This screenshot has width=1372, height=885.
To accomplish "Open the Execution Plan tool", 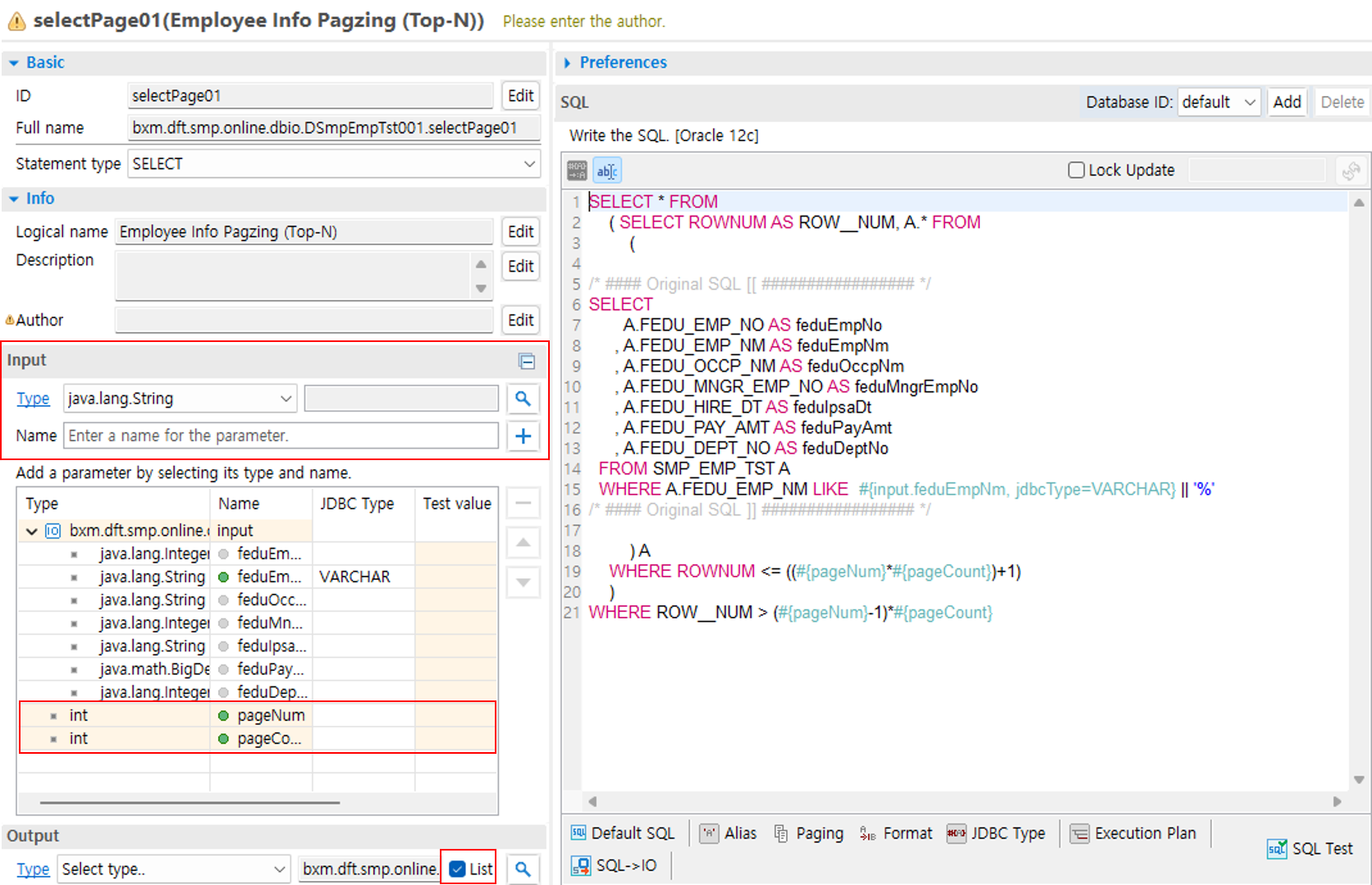I will click(x=1134, y=833).
